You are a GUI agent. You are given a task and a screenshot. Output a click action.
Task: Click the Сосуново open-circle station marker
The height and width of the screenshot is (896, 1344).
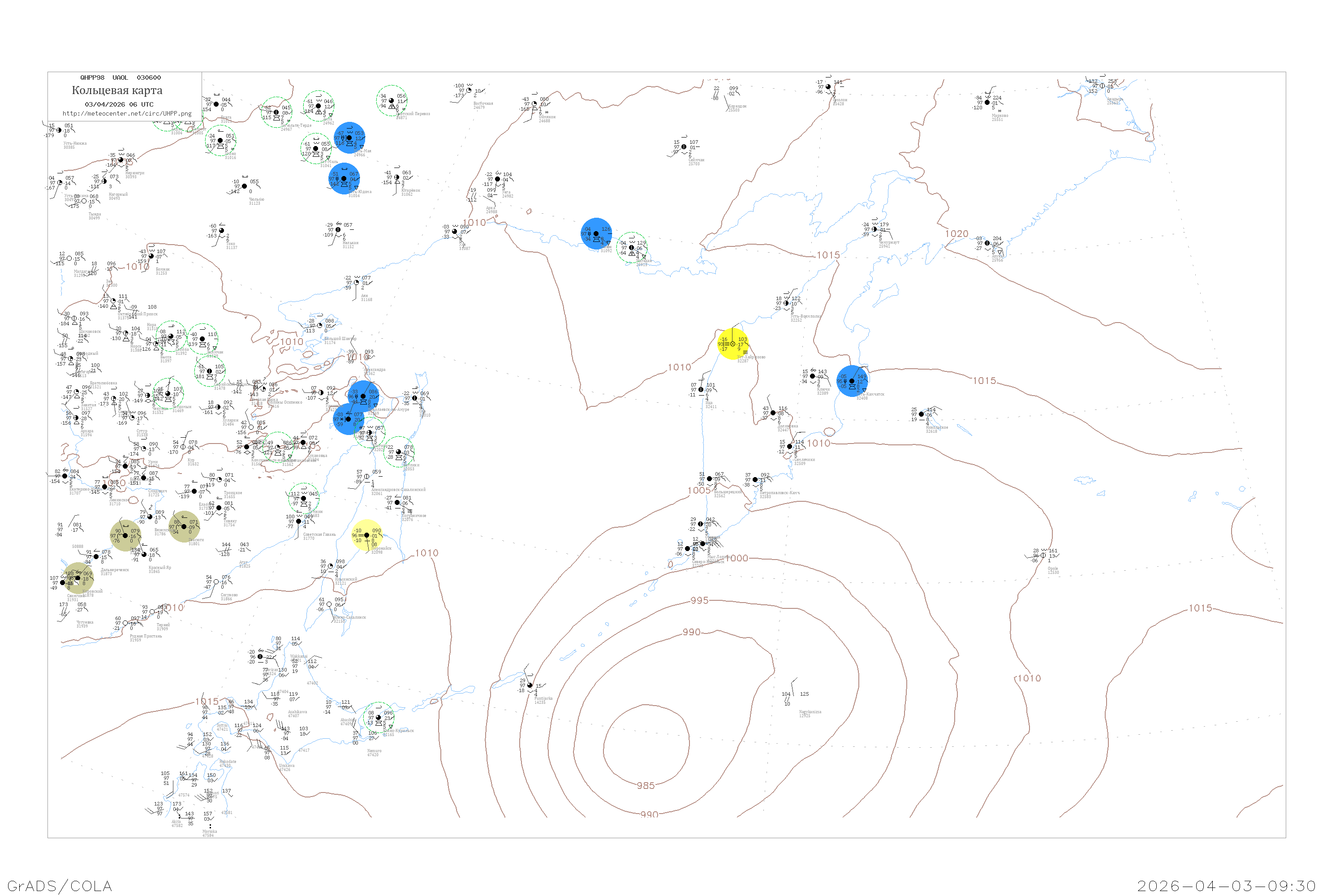[x=216, y=582]
